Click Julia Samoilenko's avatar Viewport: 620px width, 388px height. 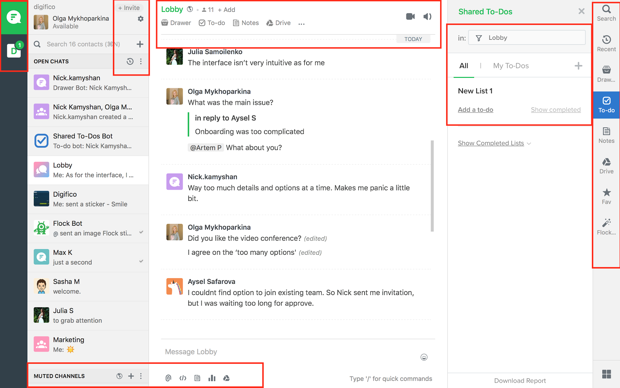pos(174,57)
